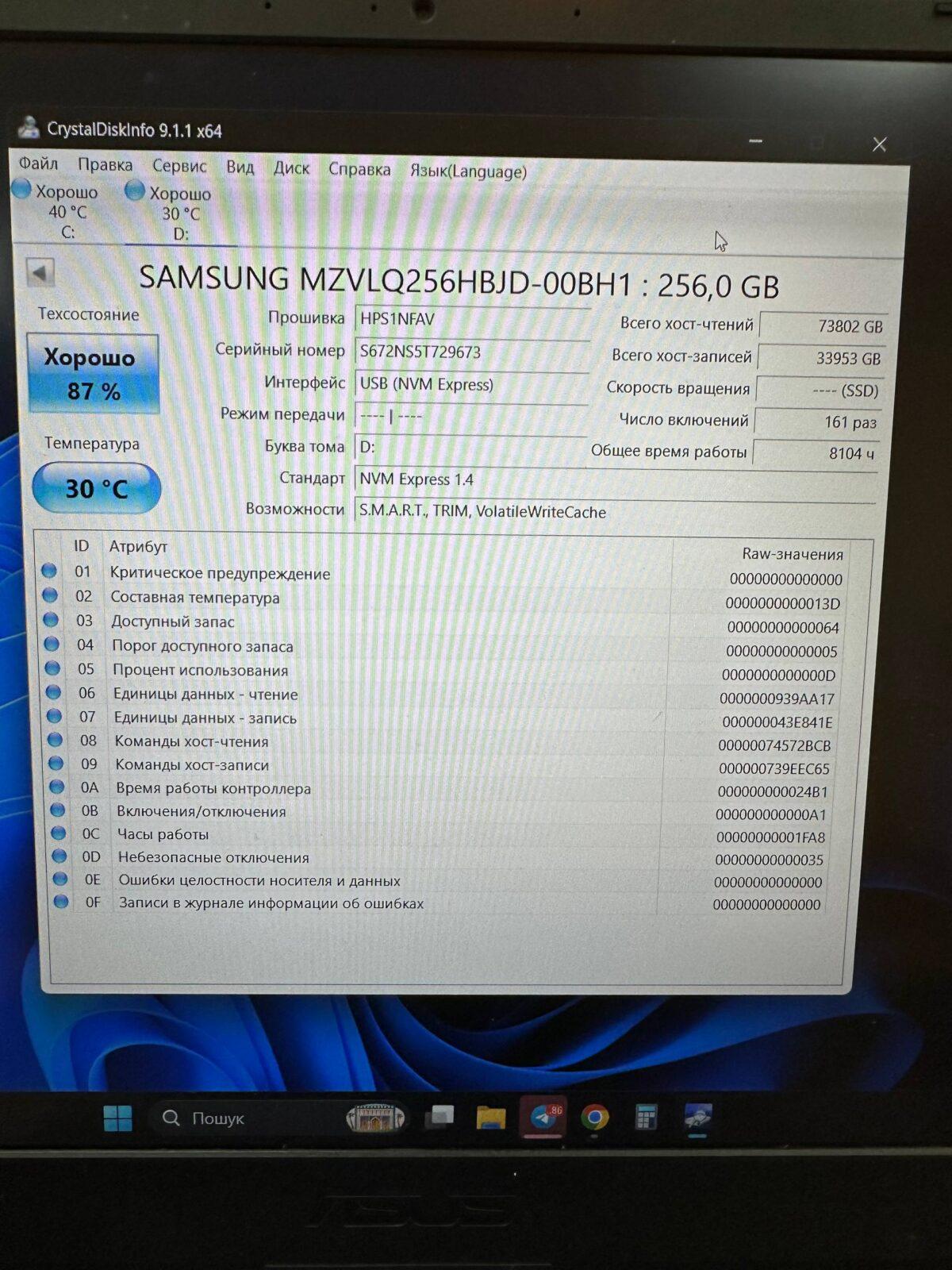Image resolution: width=952 pixels, height=1270 pixels.
Task: Select raw value 000000043E841E
Action: (x=777, y=722)
